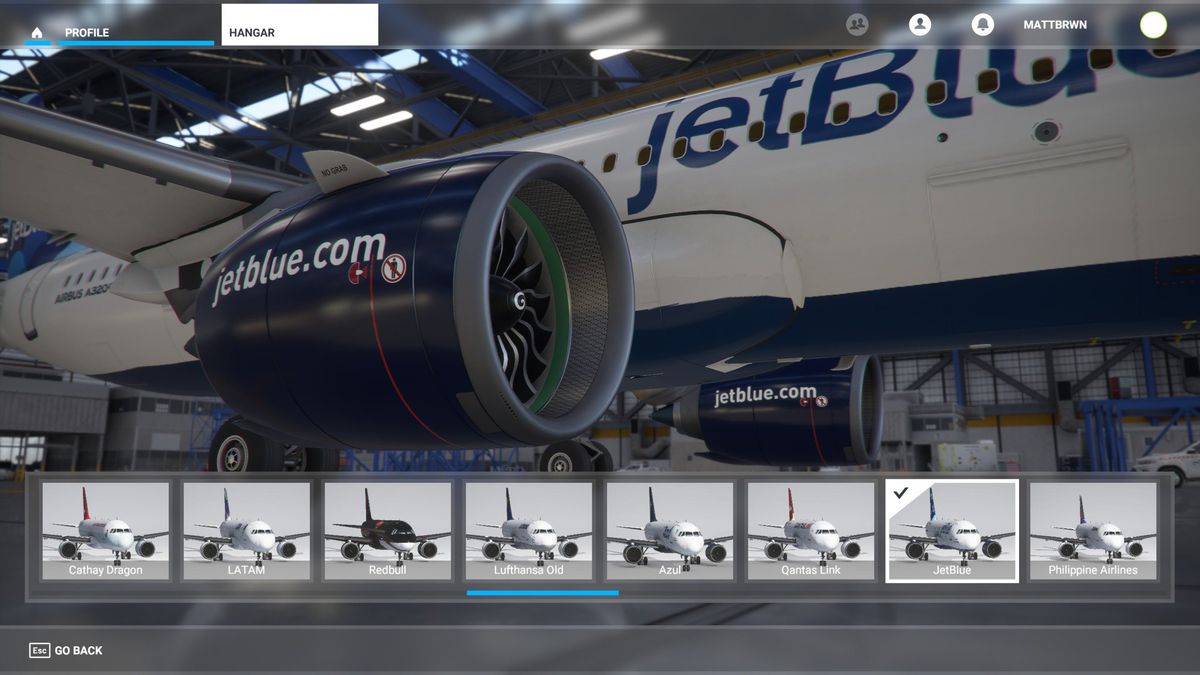This screenshot has height=675, width=1200.
Task: Switch to the Profile tab
Action: pyautogui.click(x=88, y=32)
